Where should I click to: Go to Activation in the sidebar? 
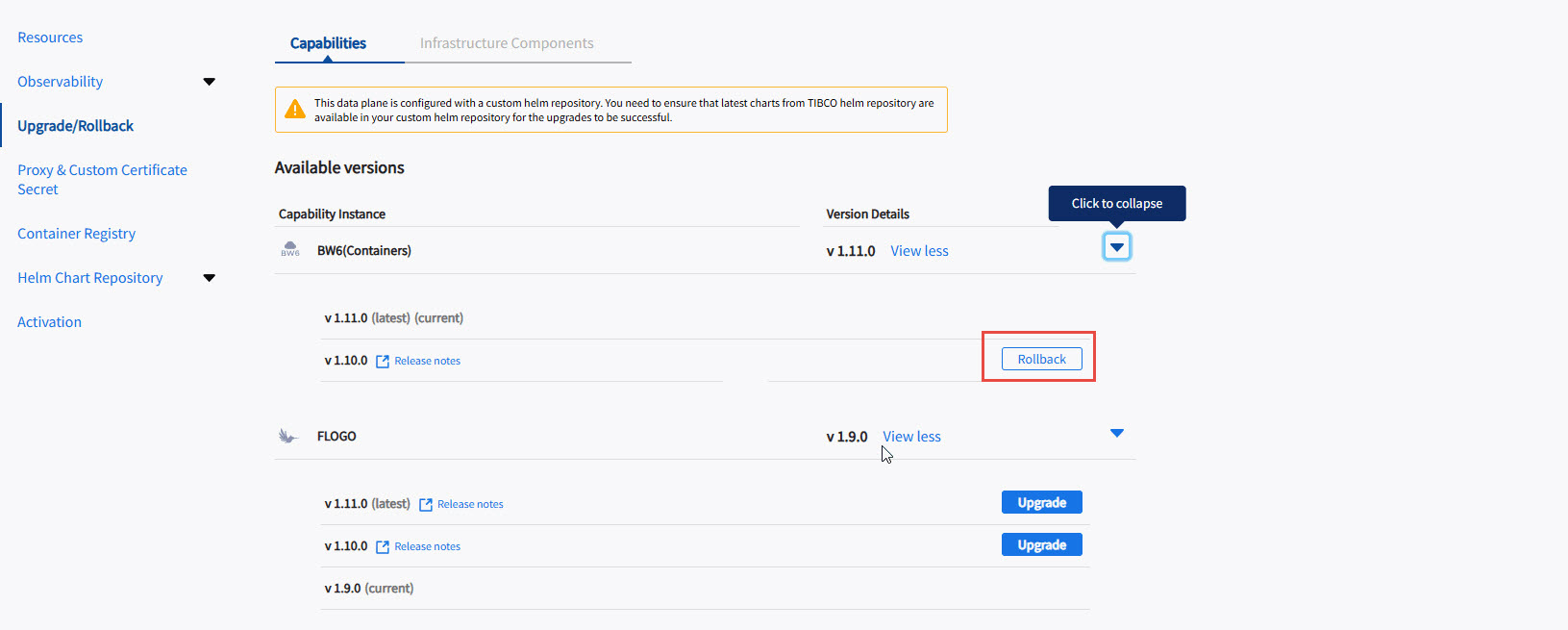pos(49,322)
